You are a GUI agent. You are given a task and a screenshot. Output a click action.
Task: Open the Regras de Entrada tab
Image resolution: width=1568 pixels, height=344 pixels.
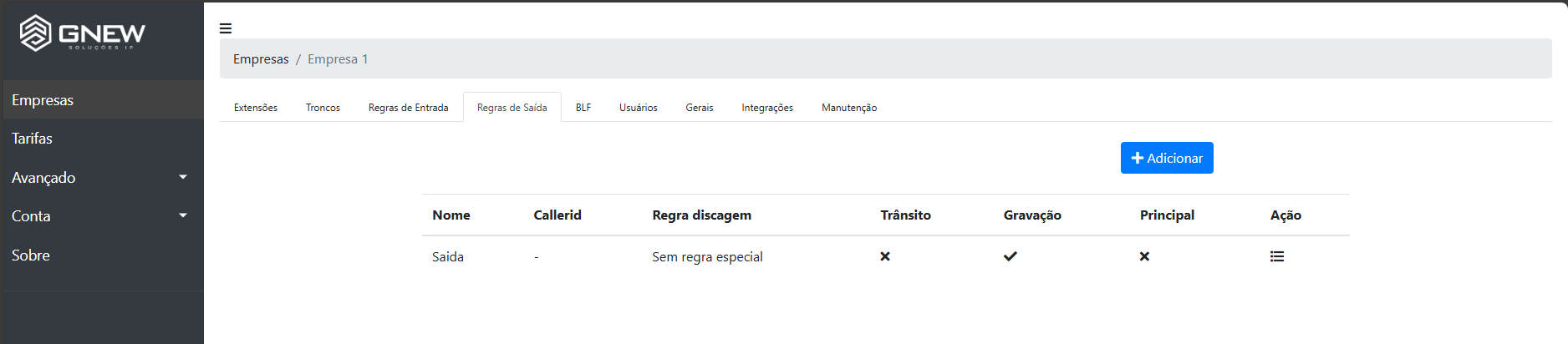coord(409,108)
